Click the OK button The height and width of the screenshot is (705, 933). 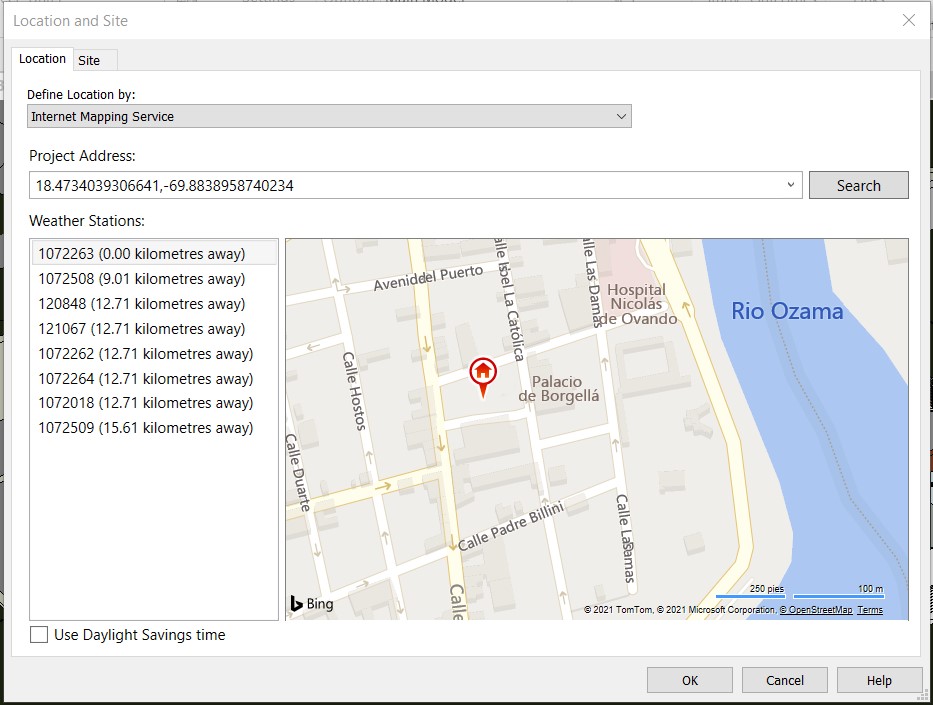point(689,679)
